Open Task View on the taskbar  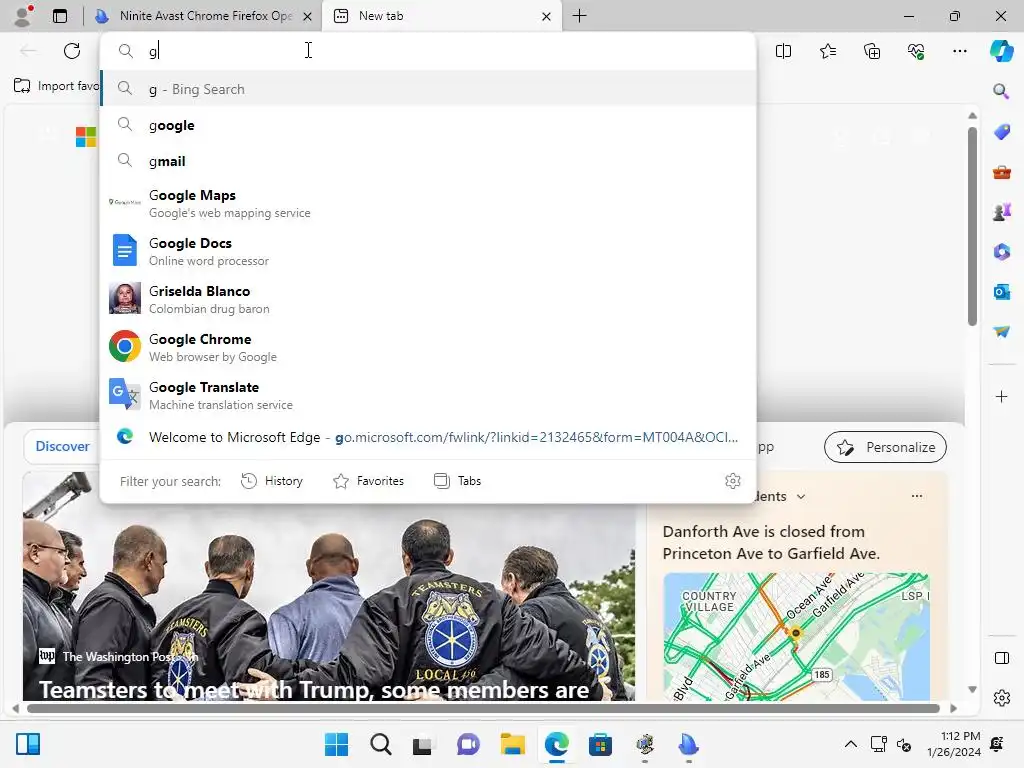[423, 744]
